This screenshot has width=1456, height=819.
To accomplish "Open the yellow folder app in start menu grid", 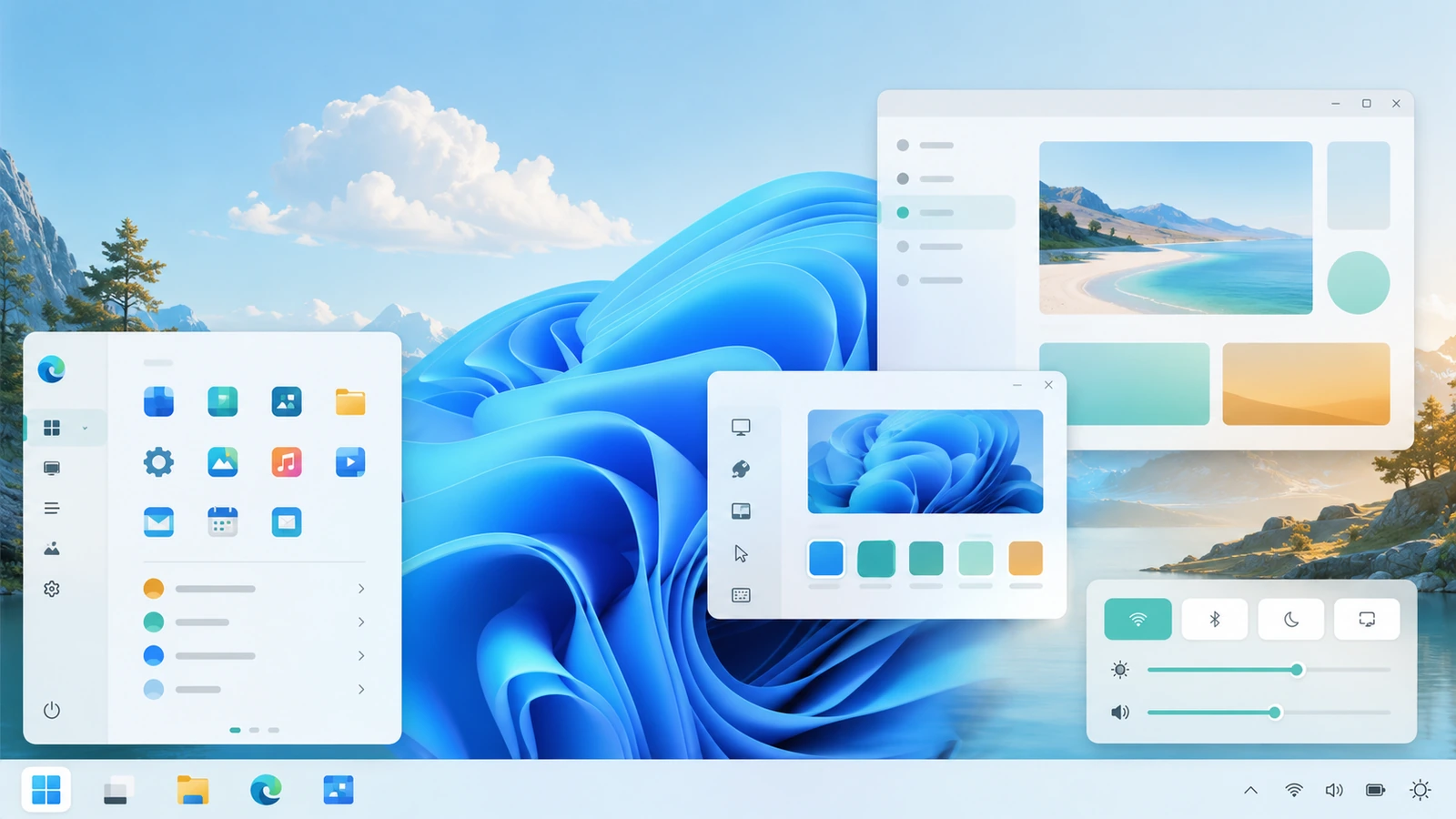I will [x=350, y=401].
